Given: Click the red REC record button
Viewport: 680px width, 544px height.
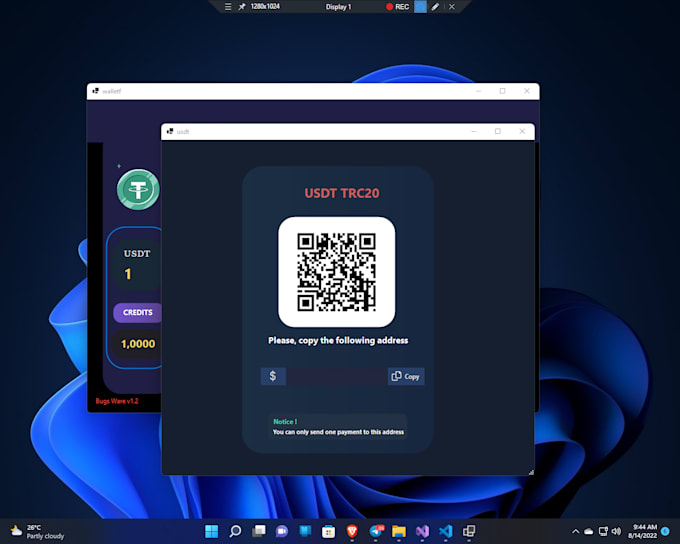Looking at the screenshot, I should point(397,7).
